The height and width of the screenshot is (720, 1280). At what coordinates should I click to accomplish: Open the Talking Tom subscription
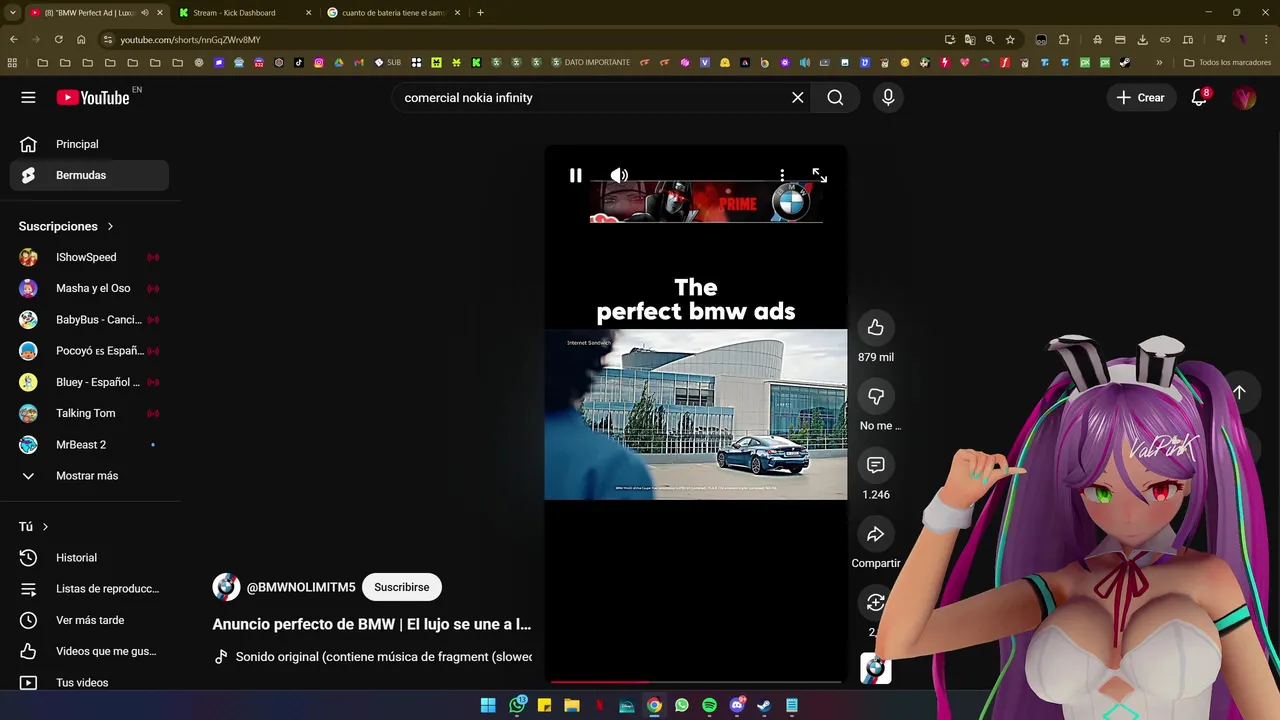pos(90,413)
